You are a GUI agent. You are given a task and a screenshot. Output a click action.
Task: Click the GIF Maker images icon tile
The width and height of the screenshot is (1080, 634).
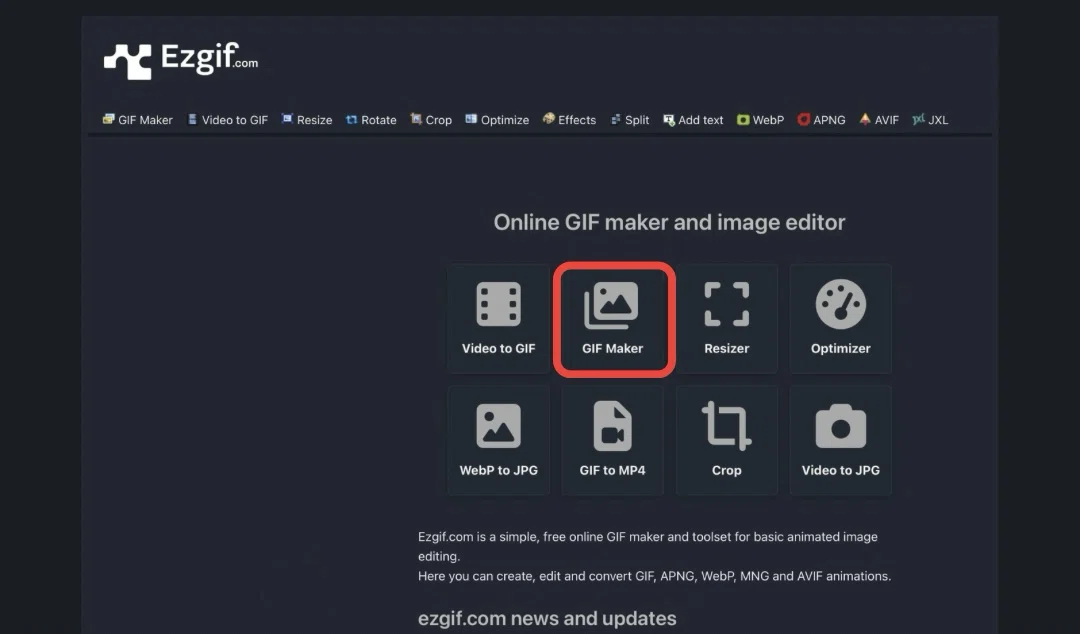click(x=613, y=318)
